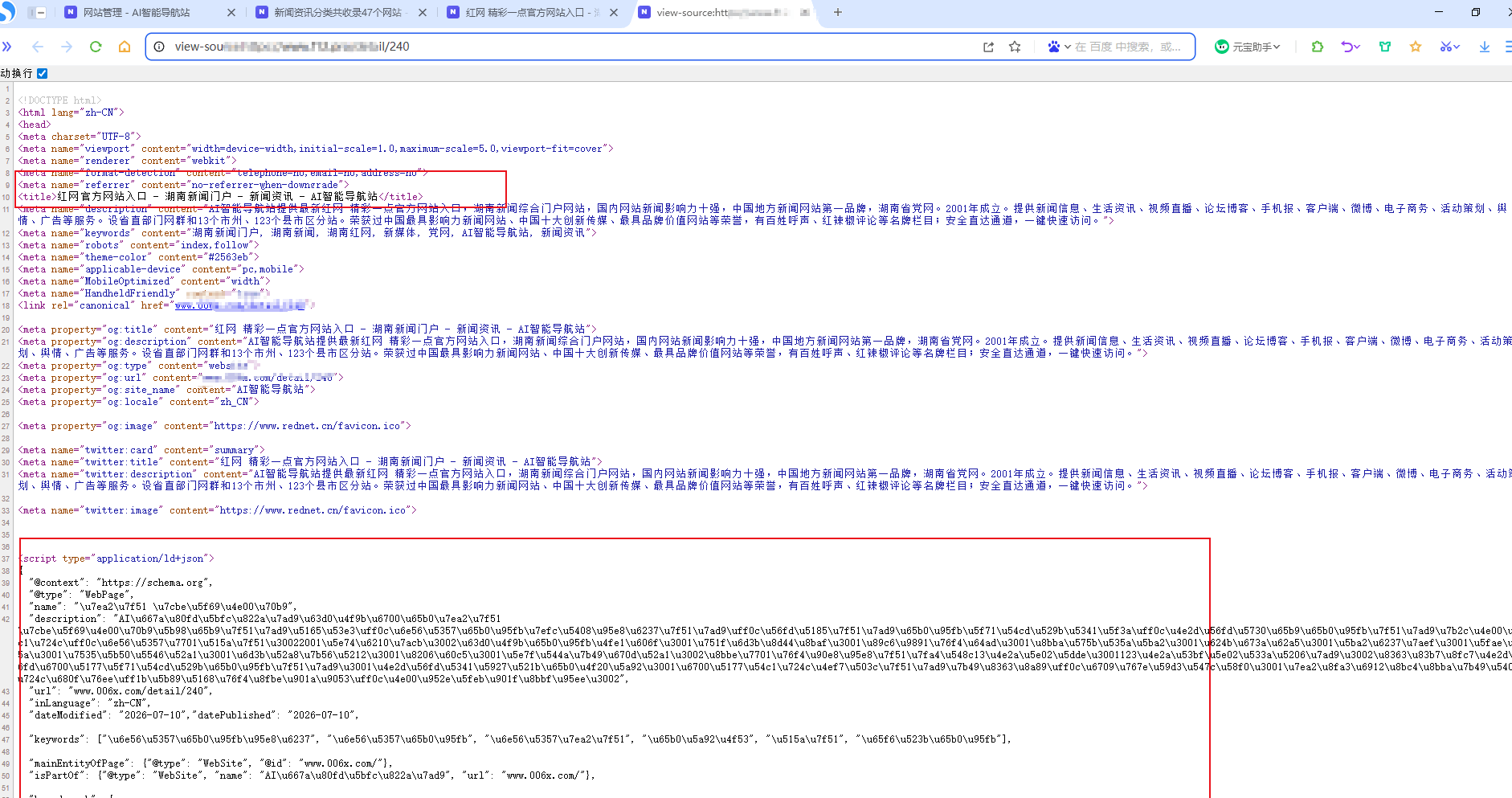Screen dimensions: 1512x798
Task: Click the meta renderer webkit line
Action: (128, 161)
